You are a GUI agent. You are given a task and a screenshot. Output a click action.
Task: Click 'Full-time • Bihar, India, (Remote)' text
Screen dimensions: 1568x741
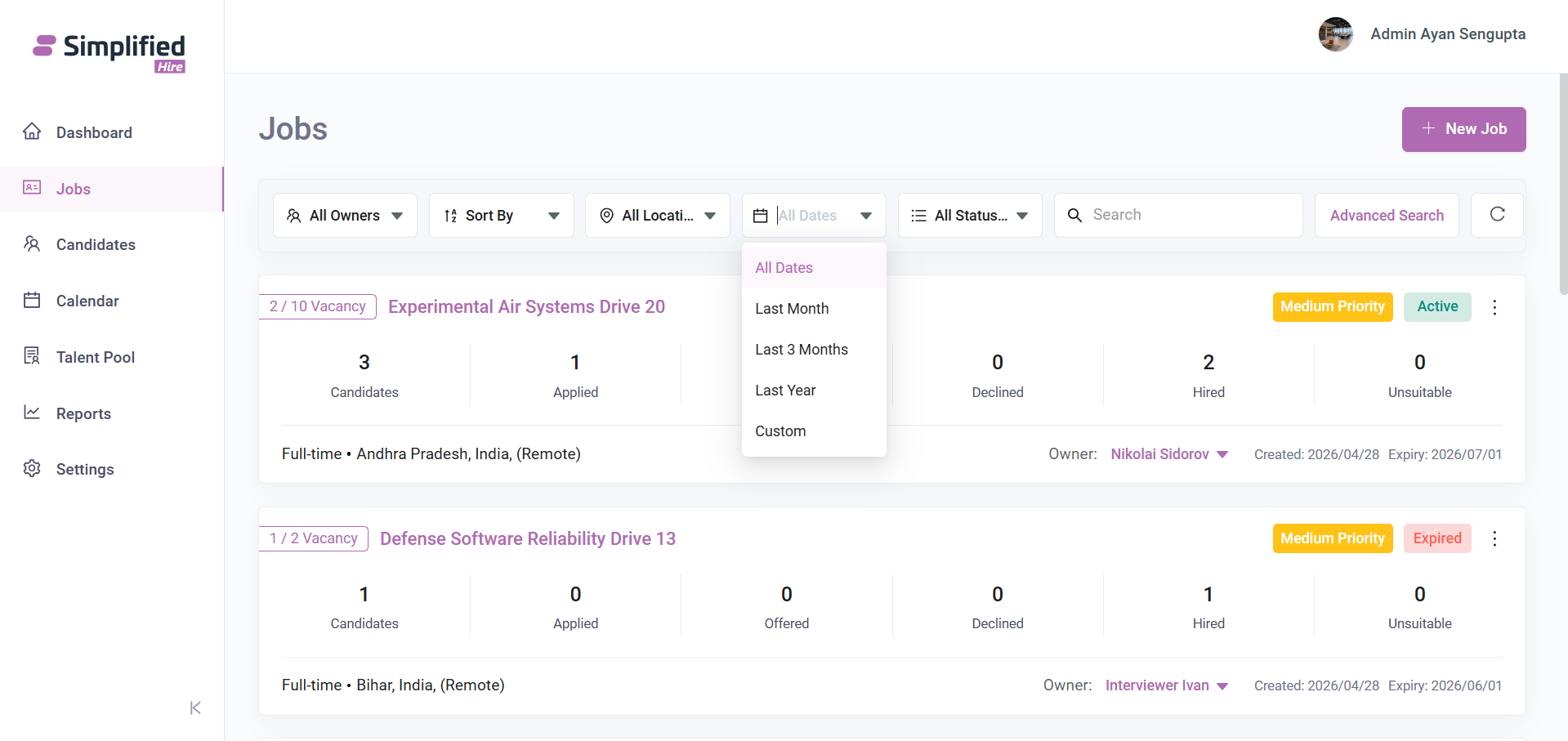click(393, 685)
